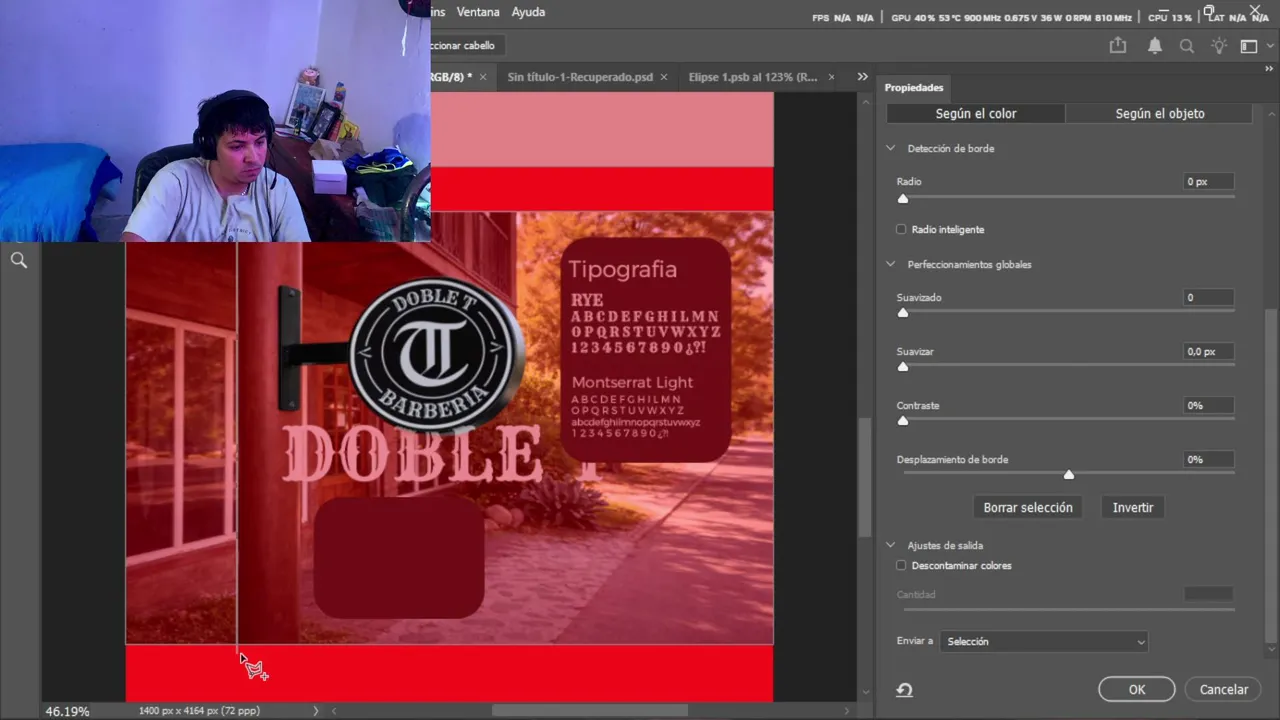Close the Sin título-1-Recuperado.psd tab
Screen dimensions: 1280x720
[x=664, y=77]
